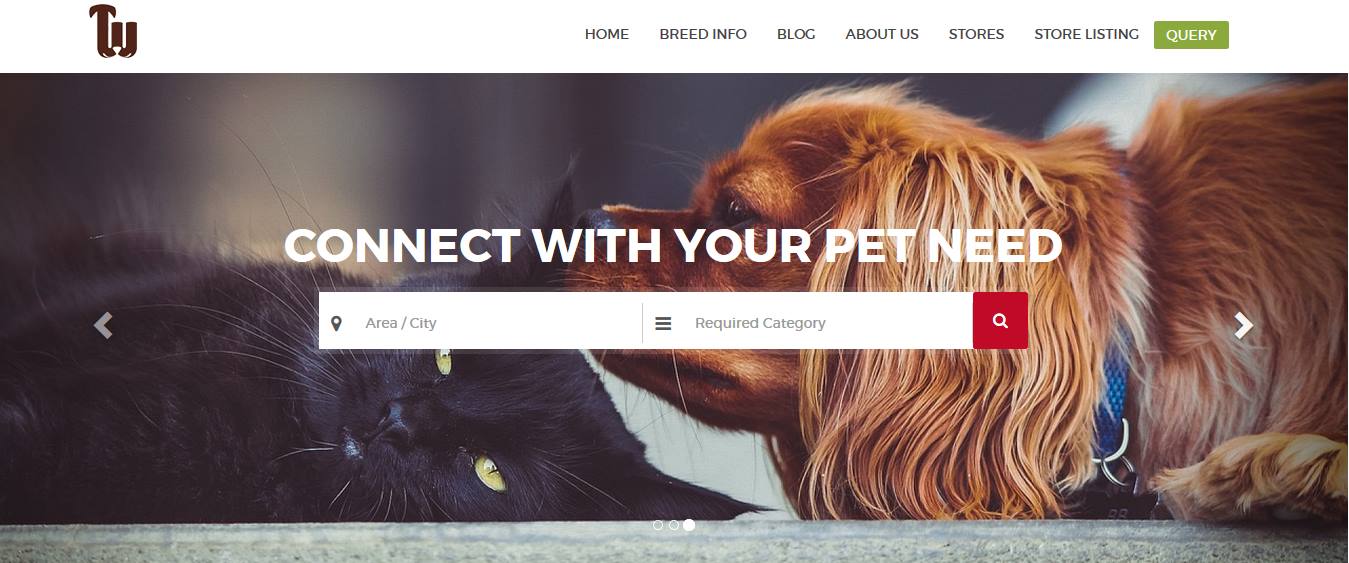Open the HOME menu item

607,34
